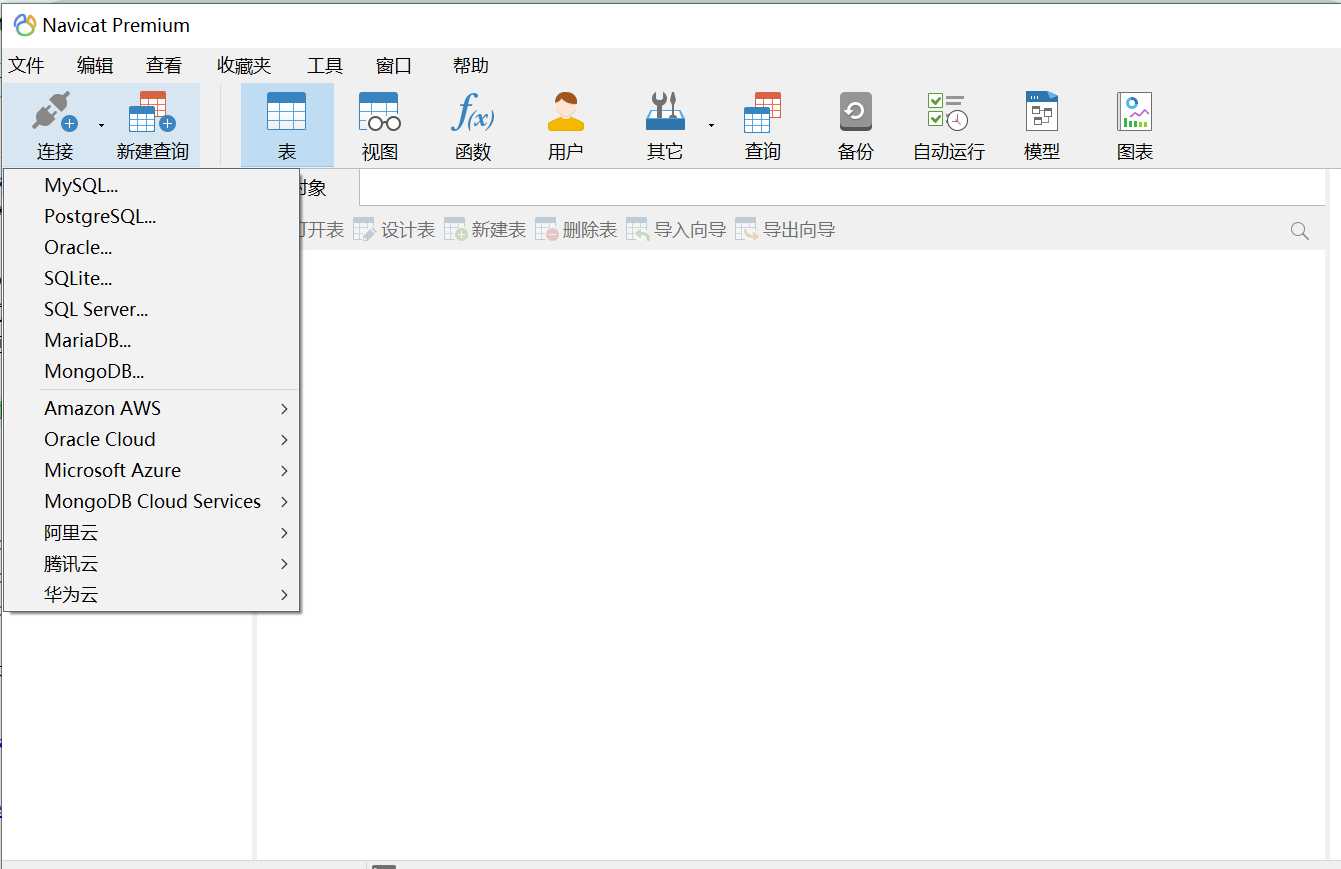Click the search magnifier in object toolbar
The width and height of the screenshot is (1341, 869).
(x=1300, y=231)
